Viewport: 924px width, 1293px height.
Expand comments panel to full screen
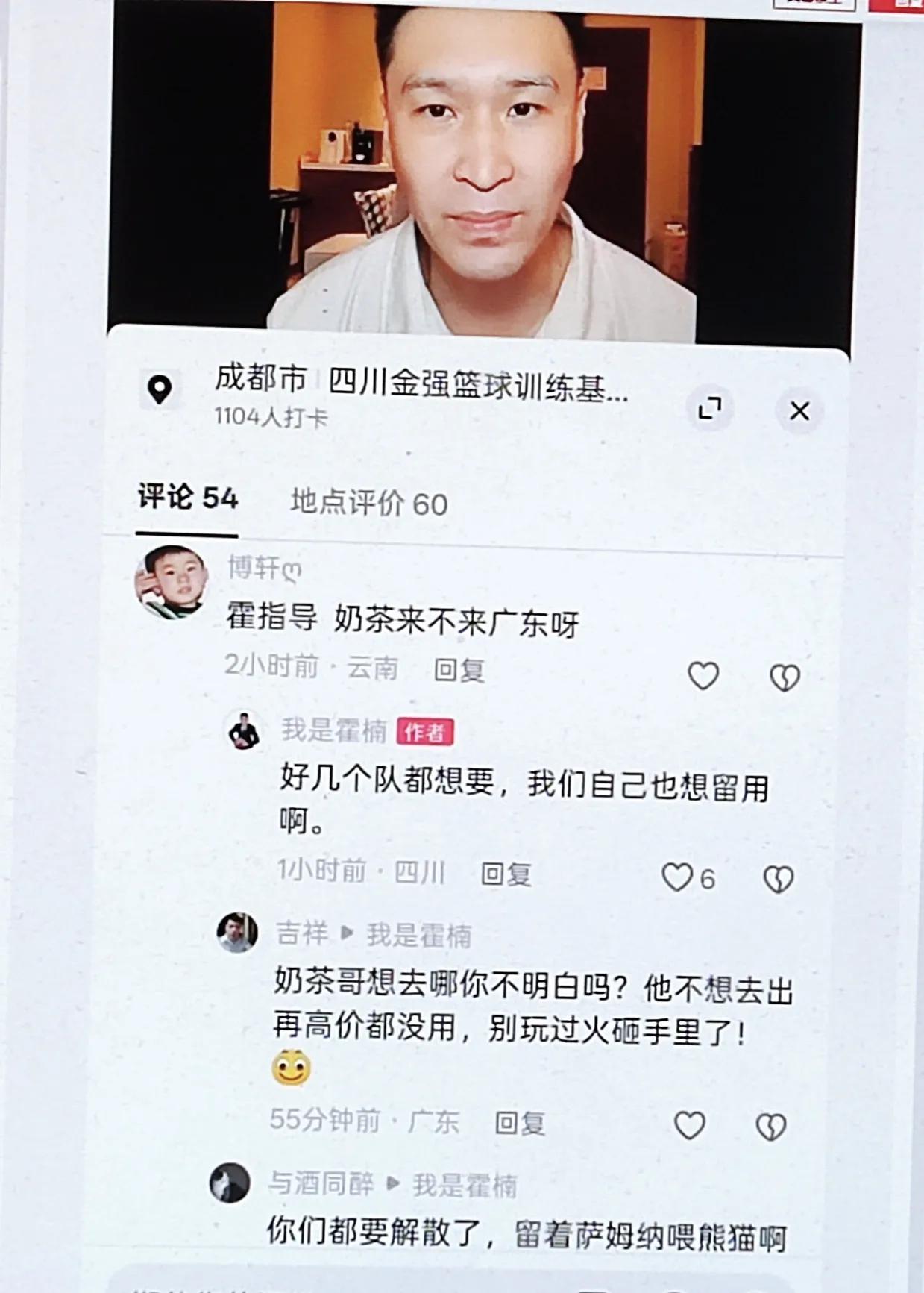point(709,408)
